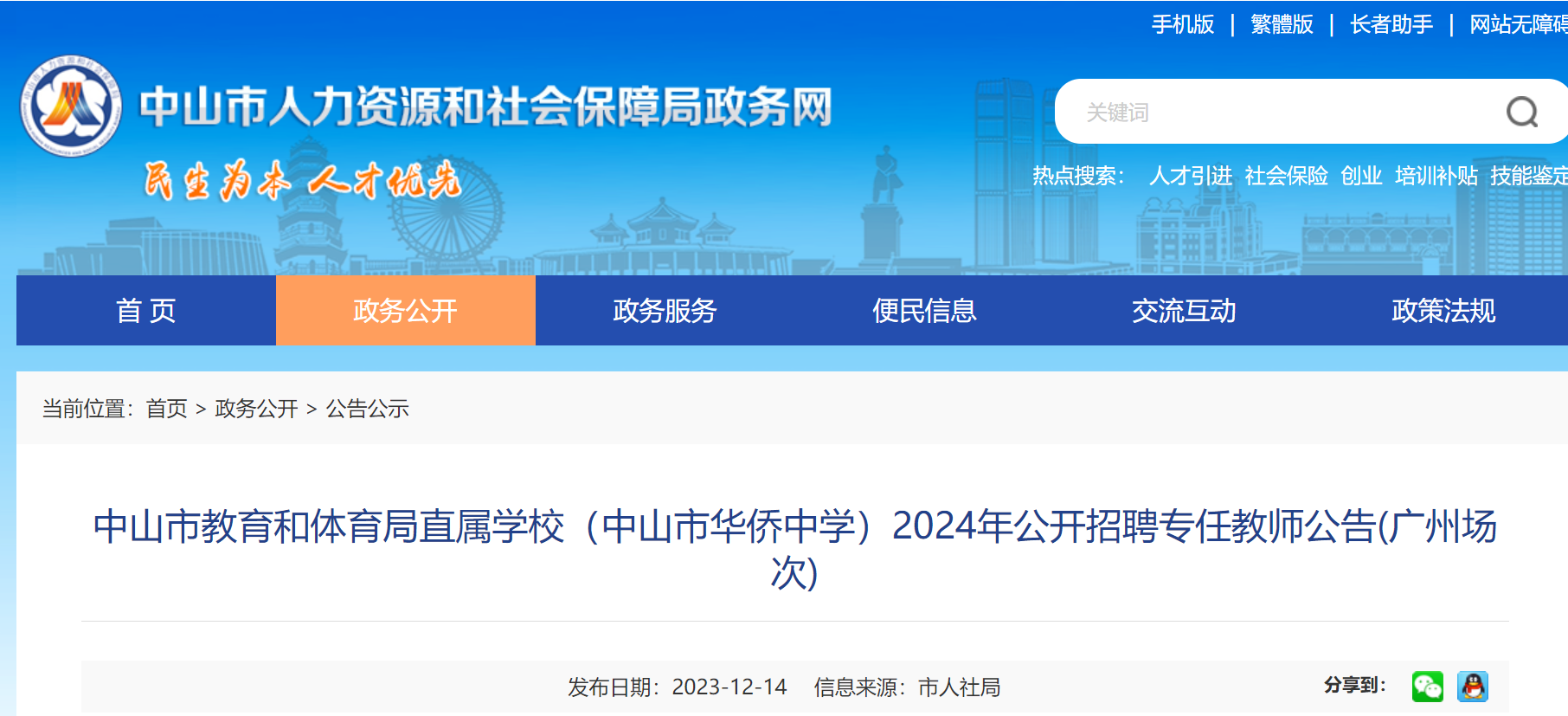The image size is (1568, 716).
Task: Click the bureau emblem logo
Action: (x=71, y=106)
